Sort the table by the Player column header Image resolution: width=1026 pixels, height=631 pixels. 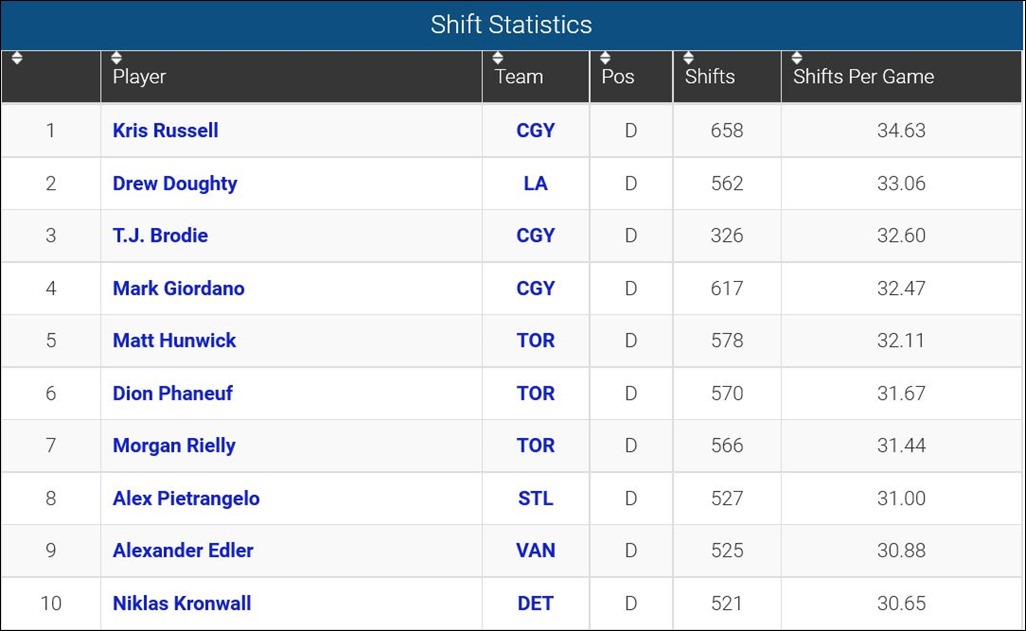pos(139,77)
